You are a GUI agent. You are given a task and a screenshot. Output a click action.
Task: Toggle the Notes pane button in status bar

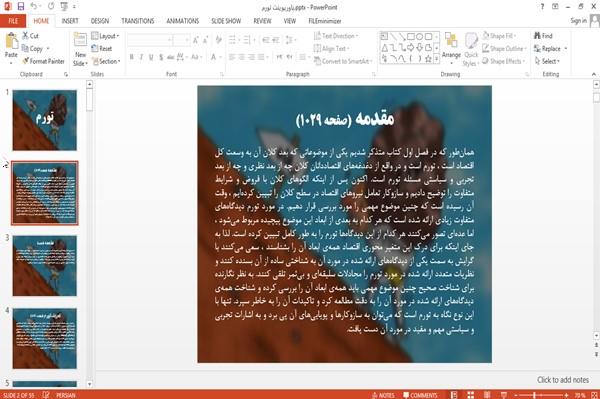coord(383,395)
